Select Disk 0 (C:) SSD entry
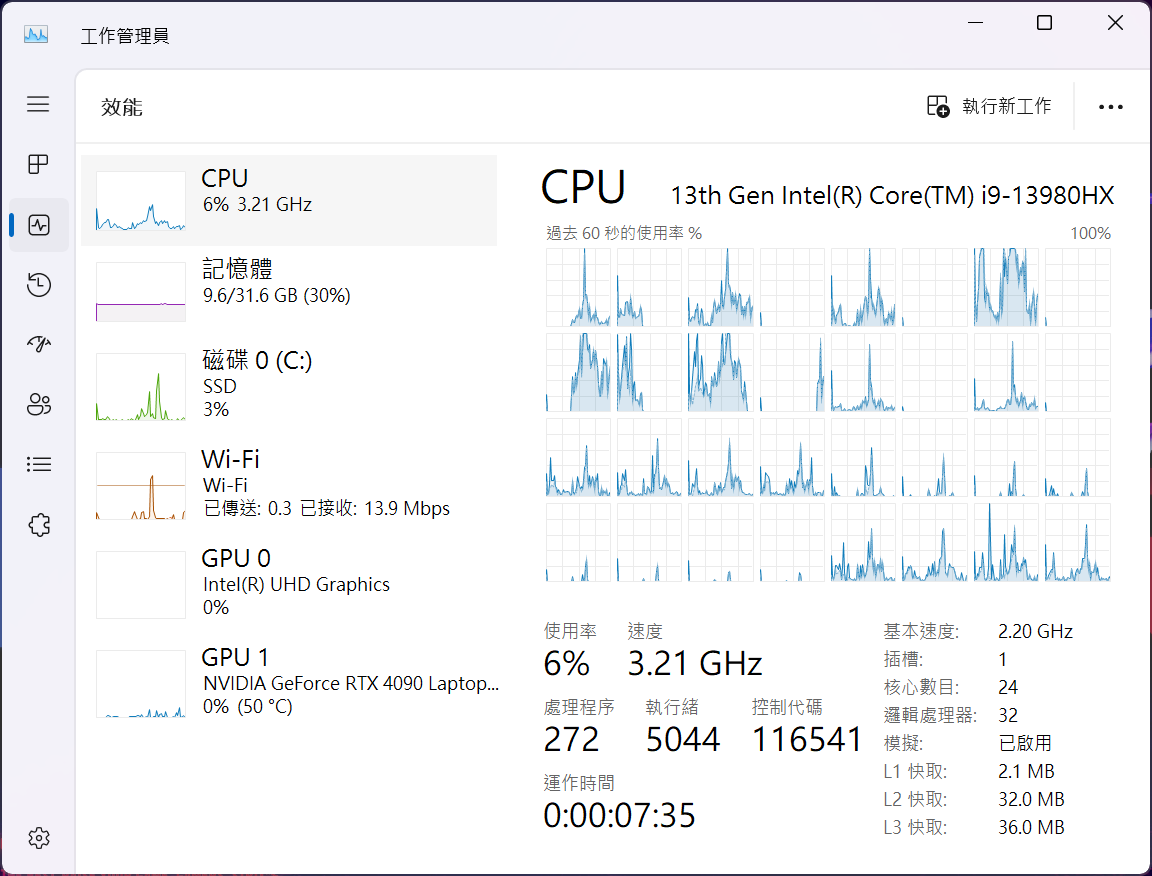This screenshot has height=876, width=1152. click(x=288, y=384)
